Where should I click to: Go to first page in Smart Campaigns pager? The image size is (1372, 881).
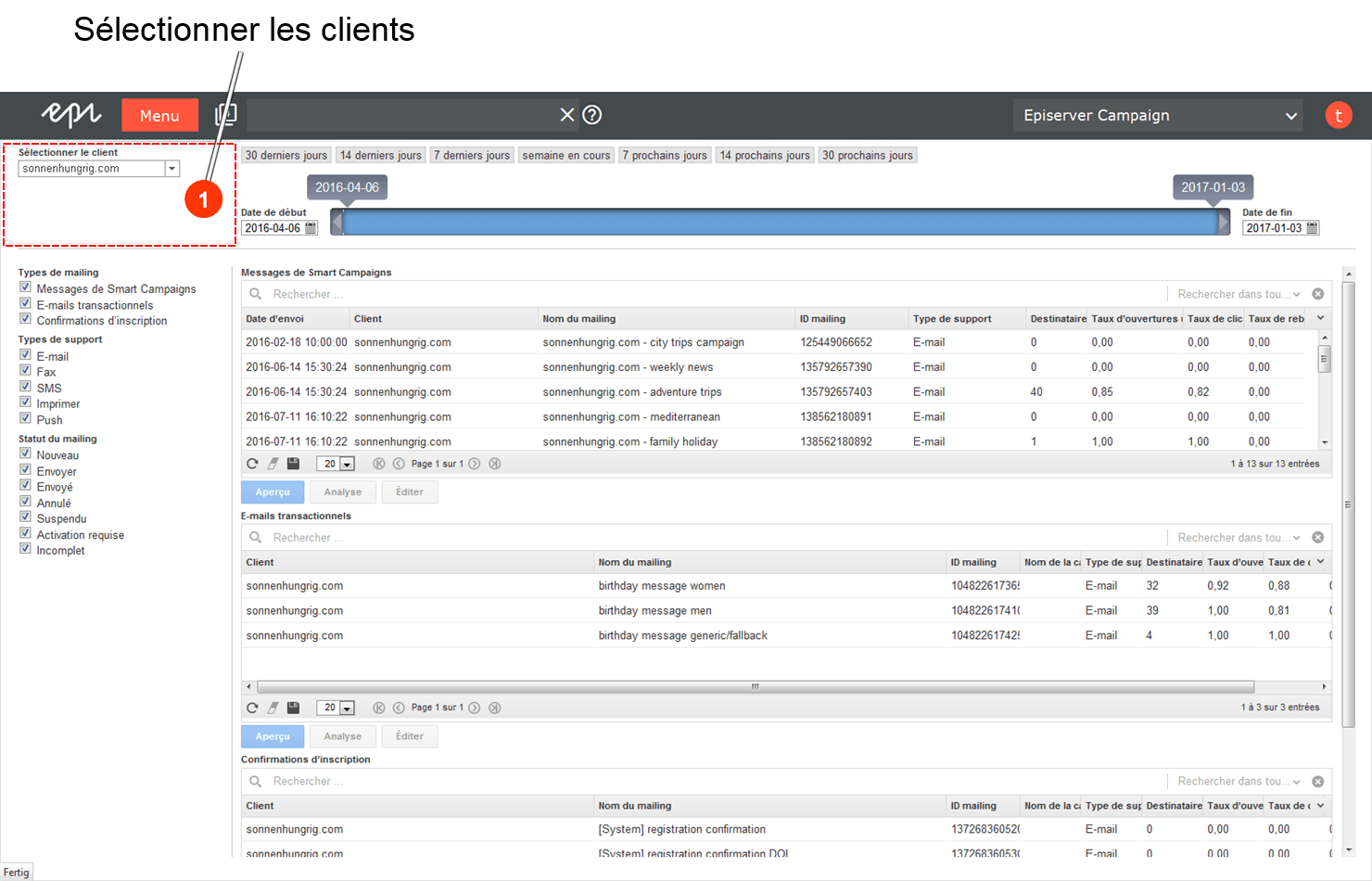(378, 464)
